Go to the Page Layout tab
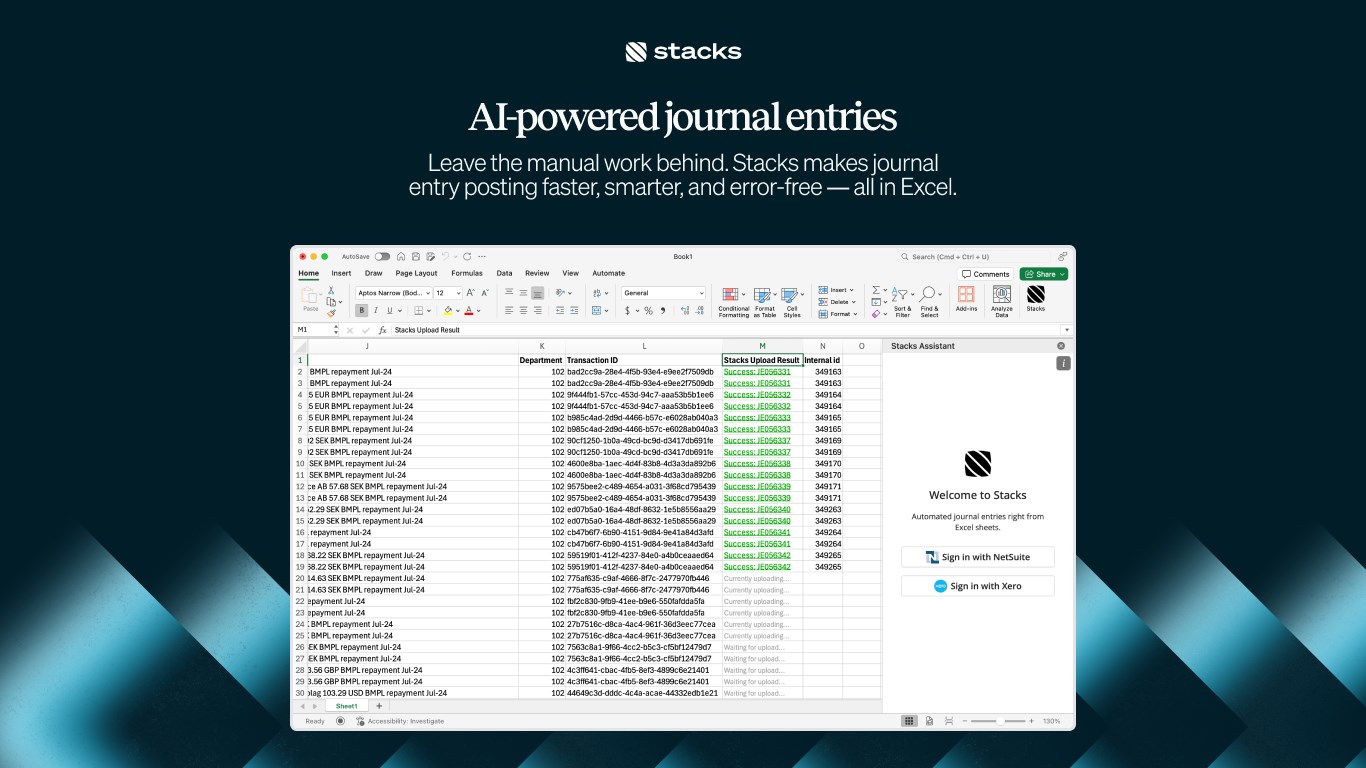The width and height of the screenshot is (1366, 768). coord(416,273)
